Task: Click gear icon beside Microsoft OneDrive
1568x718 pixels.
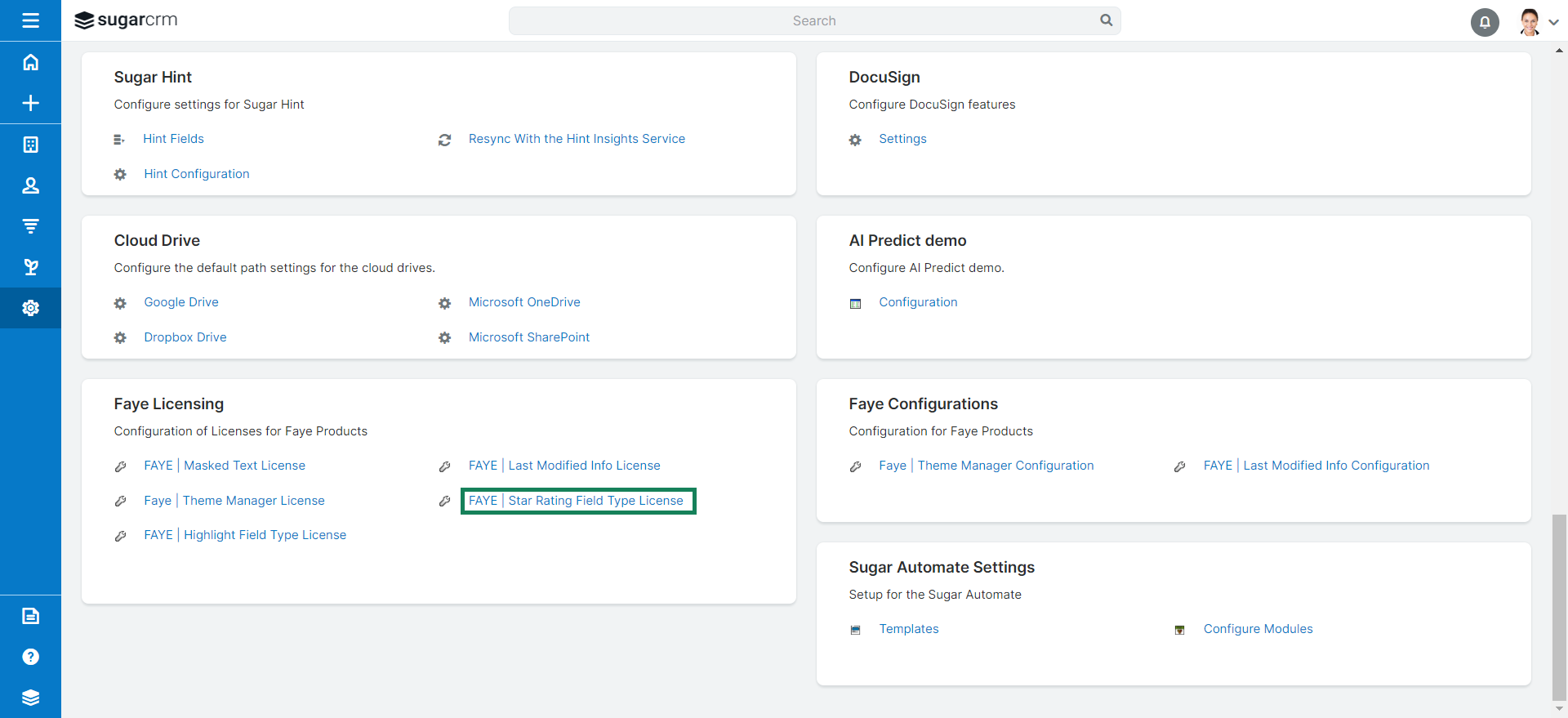Action: click(444, 303)
